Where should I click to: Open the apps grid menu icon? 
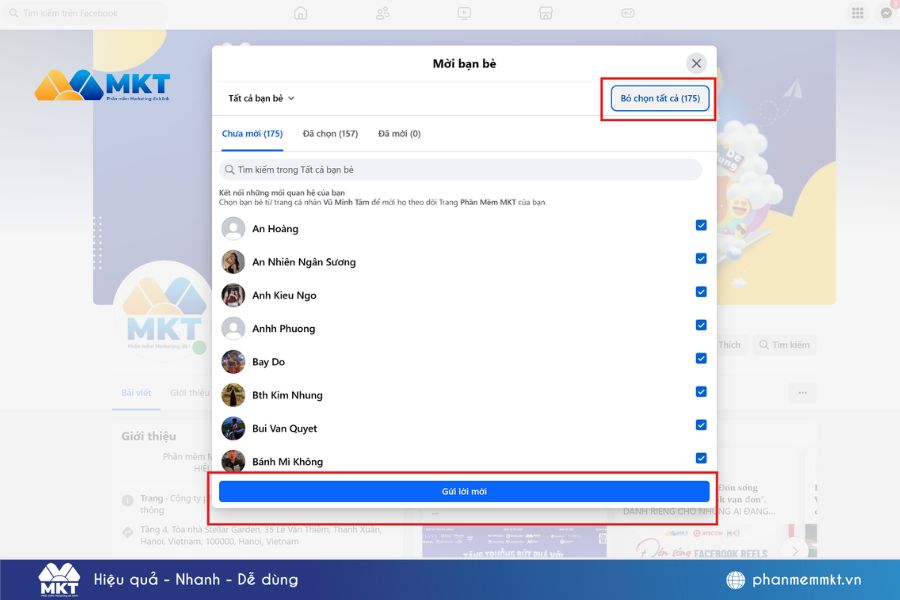[858, 13]
